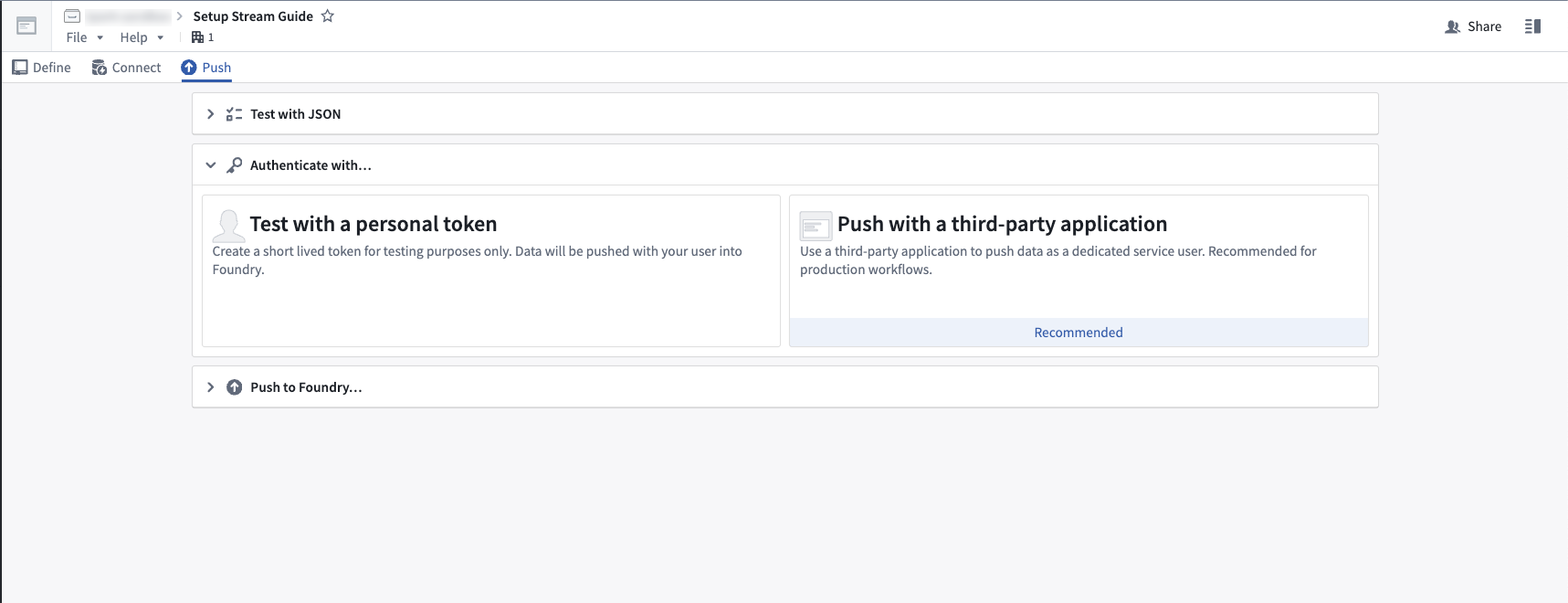Click the breadcrumb folder icon
This screenshot has height=603, width=1568.
tap(72, 16)
